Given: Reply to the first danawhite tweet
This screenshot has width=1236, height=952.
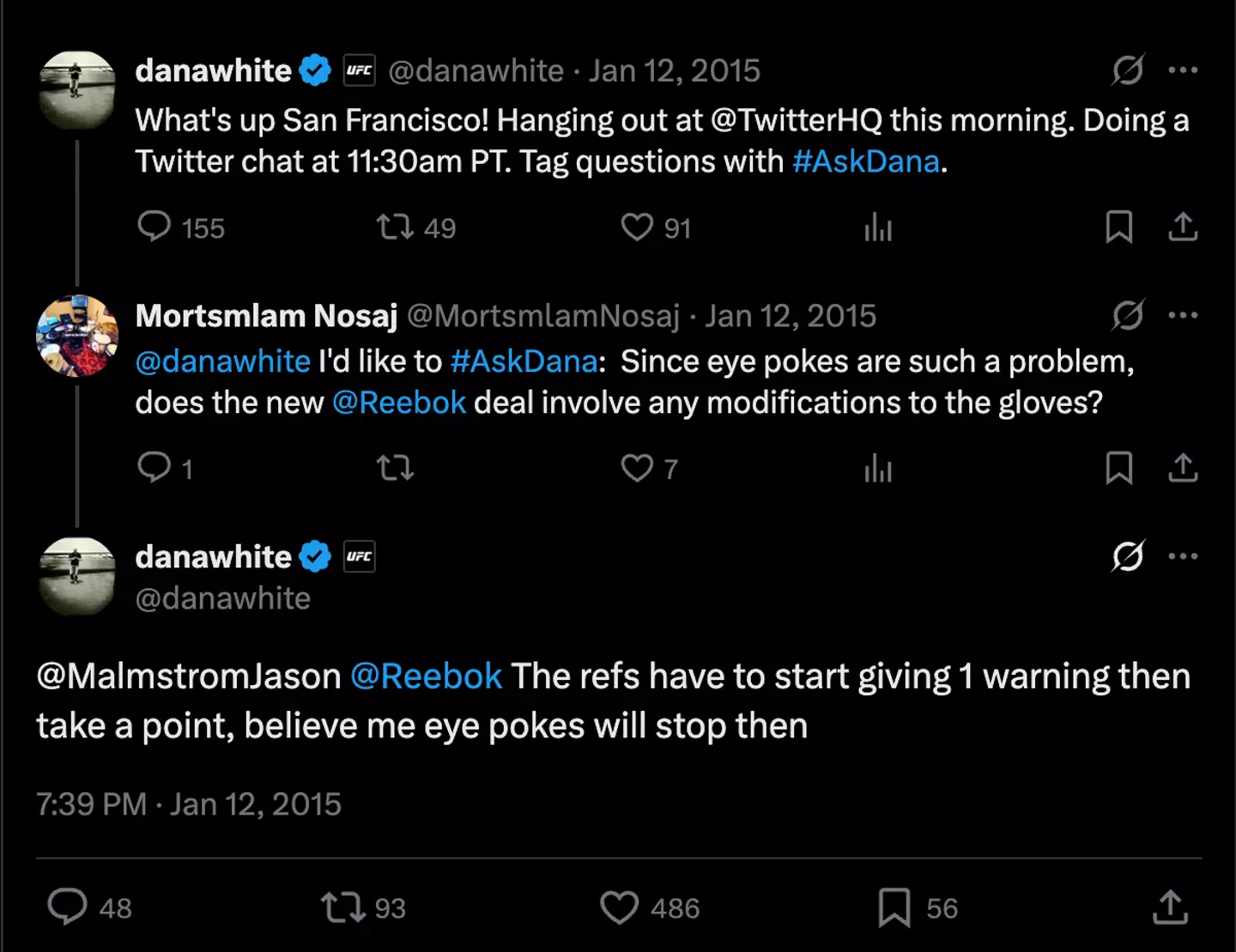Looking at the screenshot, I should 154,227.
